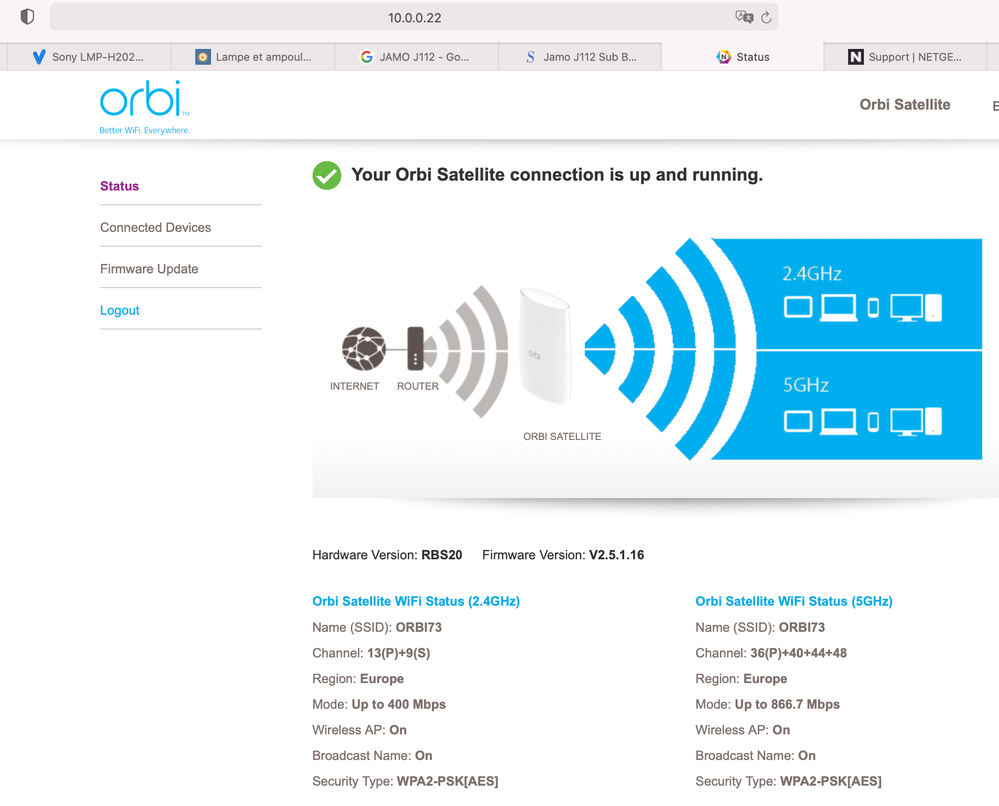
Task: Click the translate page icon in address bar
Action: point(744,17)
